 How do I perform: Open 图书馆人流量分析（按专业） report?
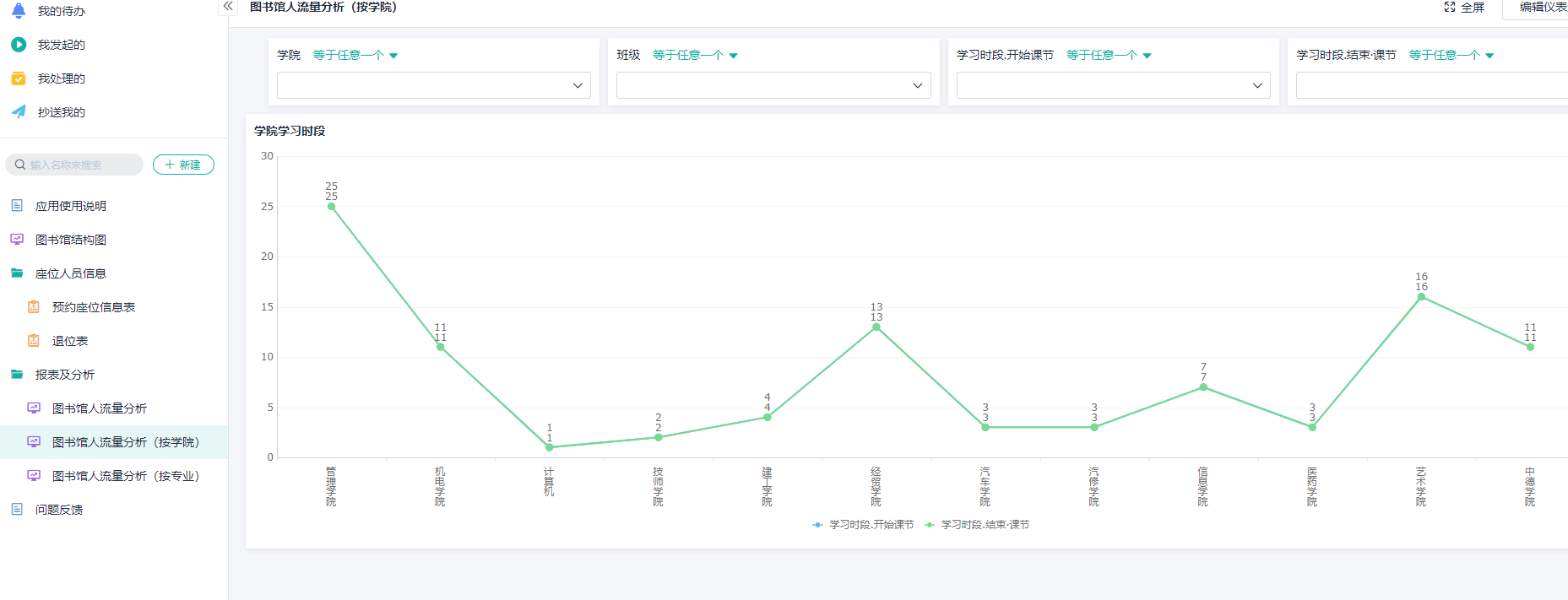tap(125, 476)
